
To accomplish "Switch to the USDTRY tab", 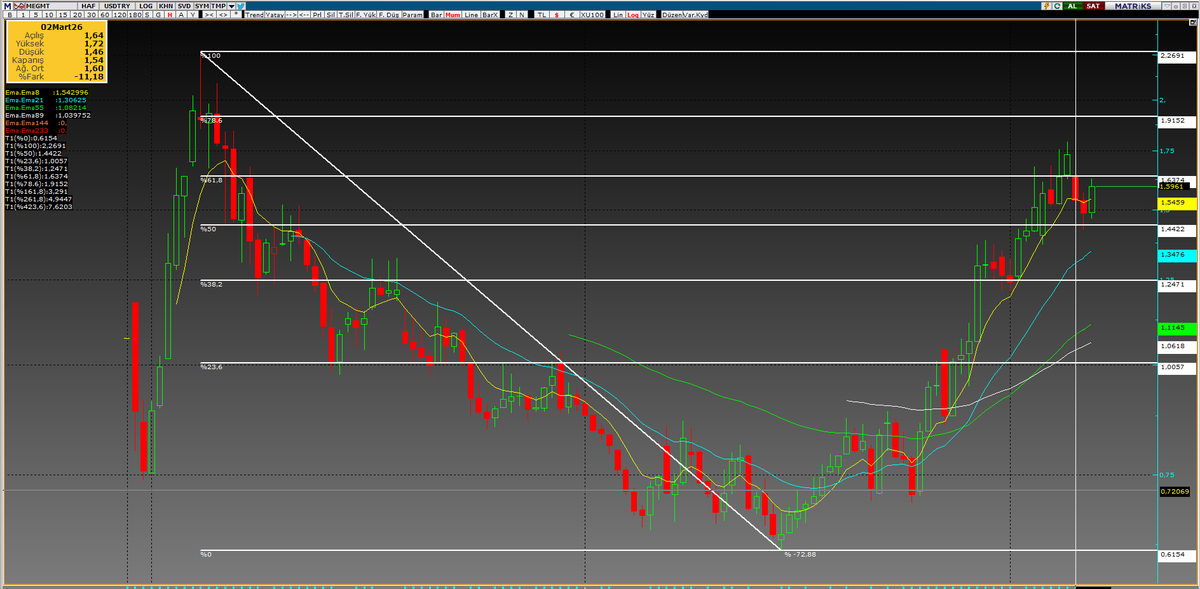I will coord(117,4).
